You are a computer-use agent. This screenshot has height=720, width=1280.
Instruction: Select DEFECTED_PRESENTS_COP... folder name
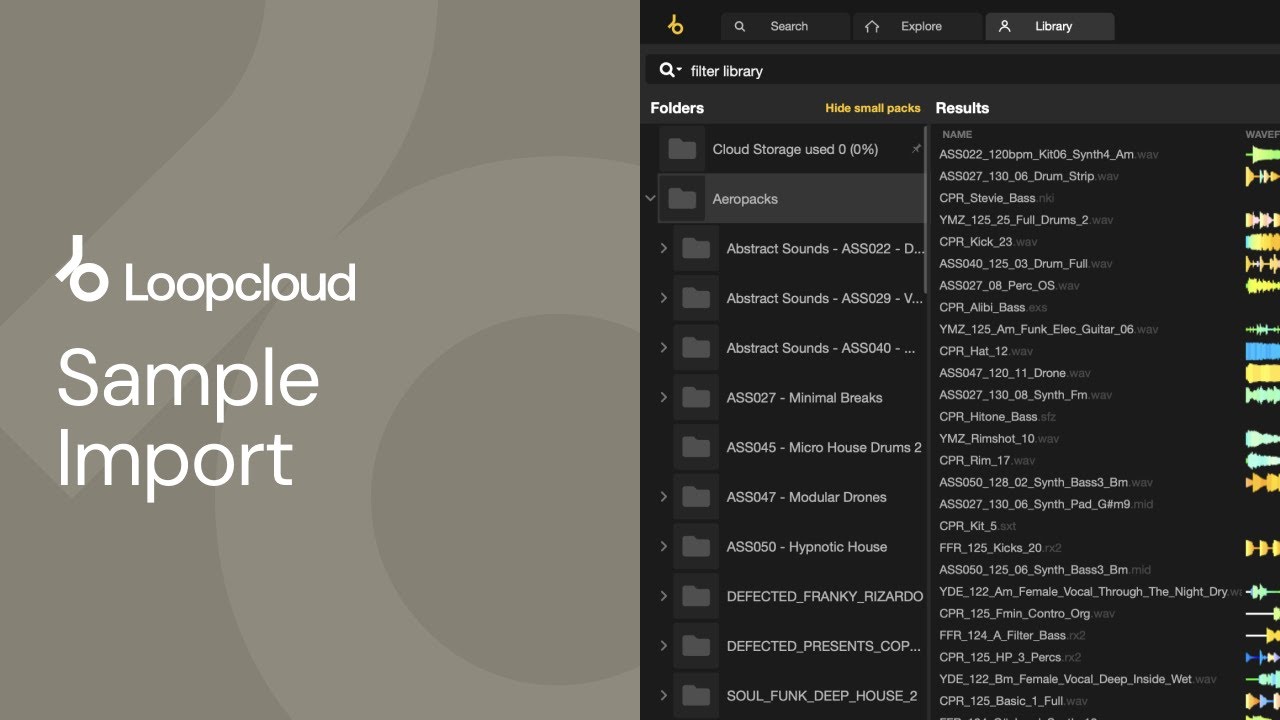coord(824,646)
